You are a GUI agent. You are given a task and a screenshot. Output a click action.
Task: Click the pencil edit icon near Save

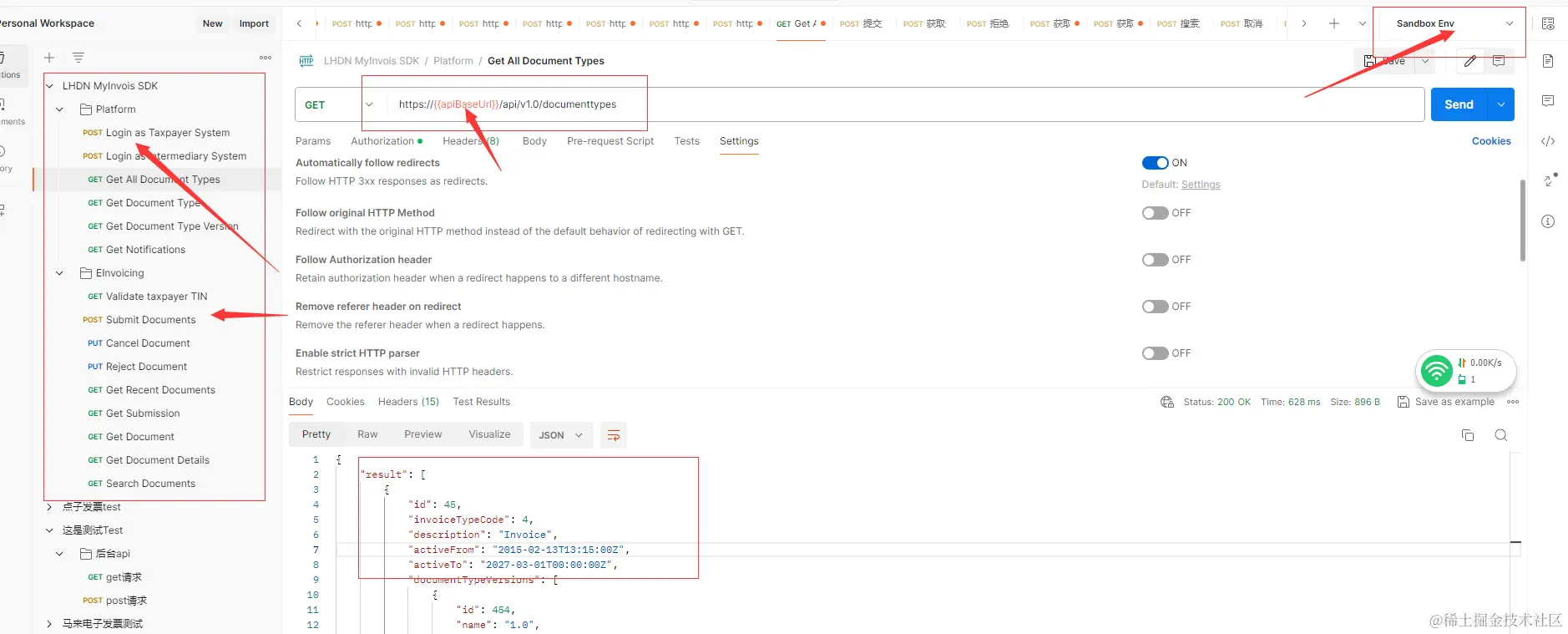[x=1470, y=61]
